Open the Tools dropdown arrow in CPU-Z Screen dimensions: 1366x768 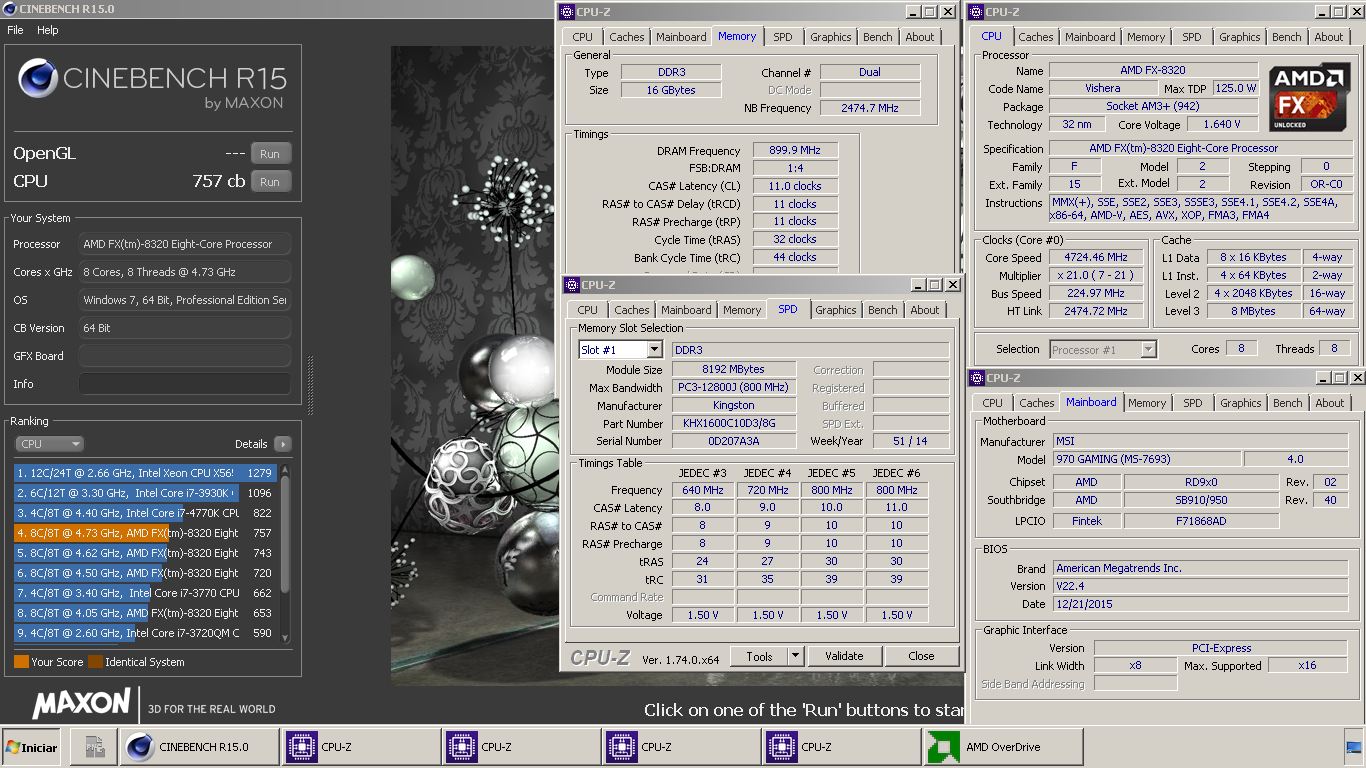tap(796, 656)
